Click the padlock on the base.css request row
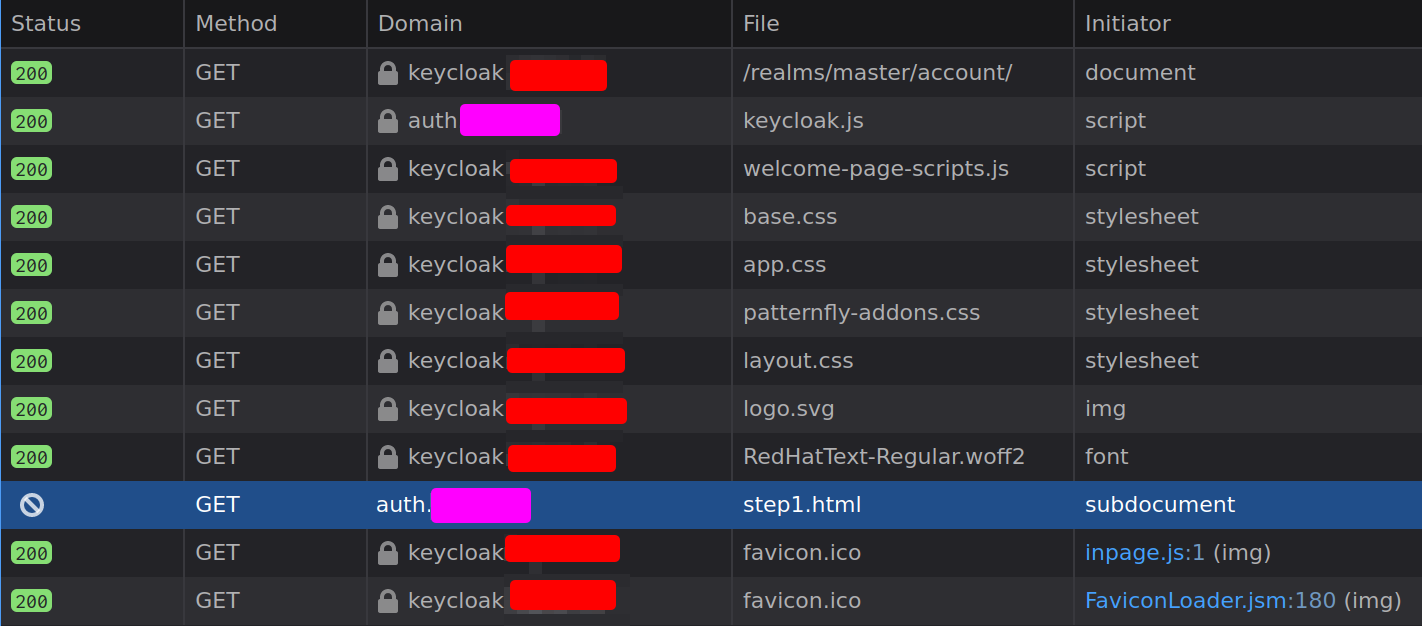 pyautogui.click(x=387, y=216)
